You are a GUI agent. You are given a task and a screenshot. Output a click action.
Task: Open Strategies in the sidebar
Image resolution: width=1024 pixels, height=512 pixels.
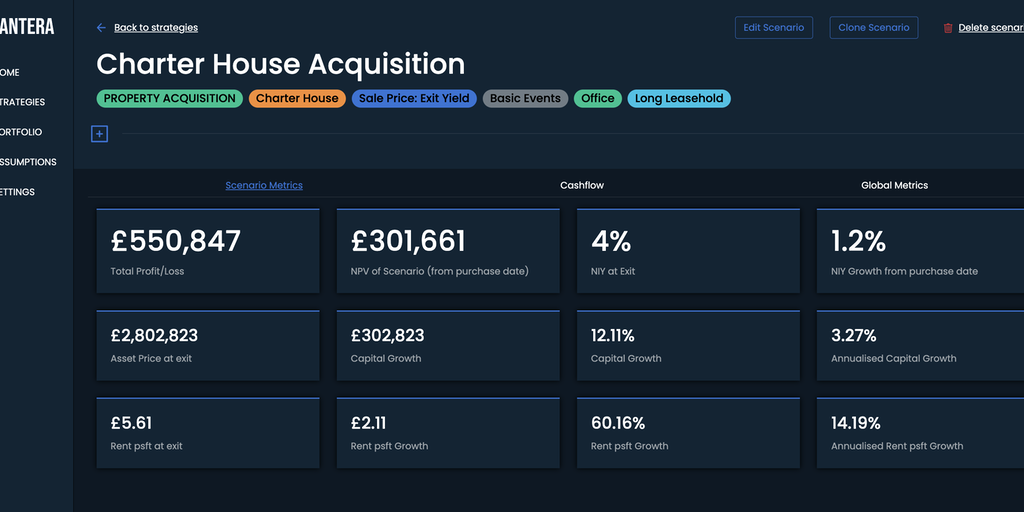point(22,102)
